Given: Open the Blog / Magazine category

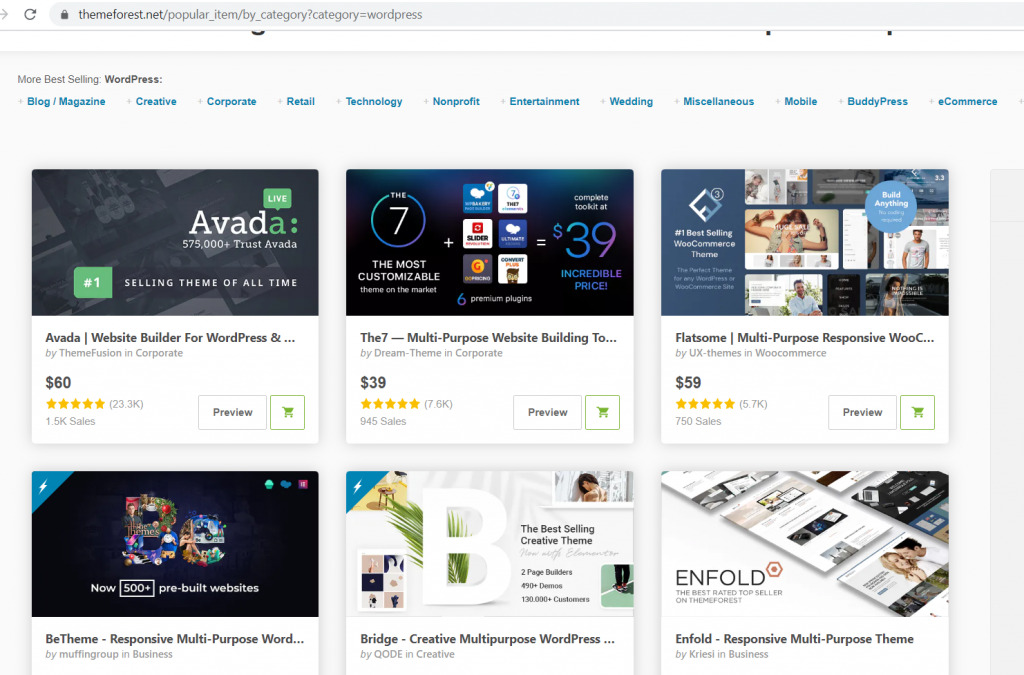Looking at the screenshot, I should coord(66,101).
